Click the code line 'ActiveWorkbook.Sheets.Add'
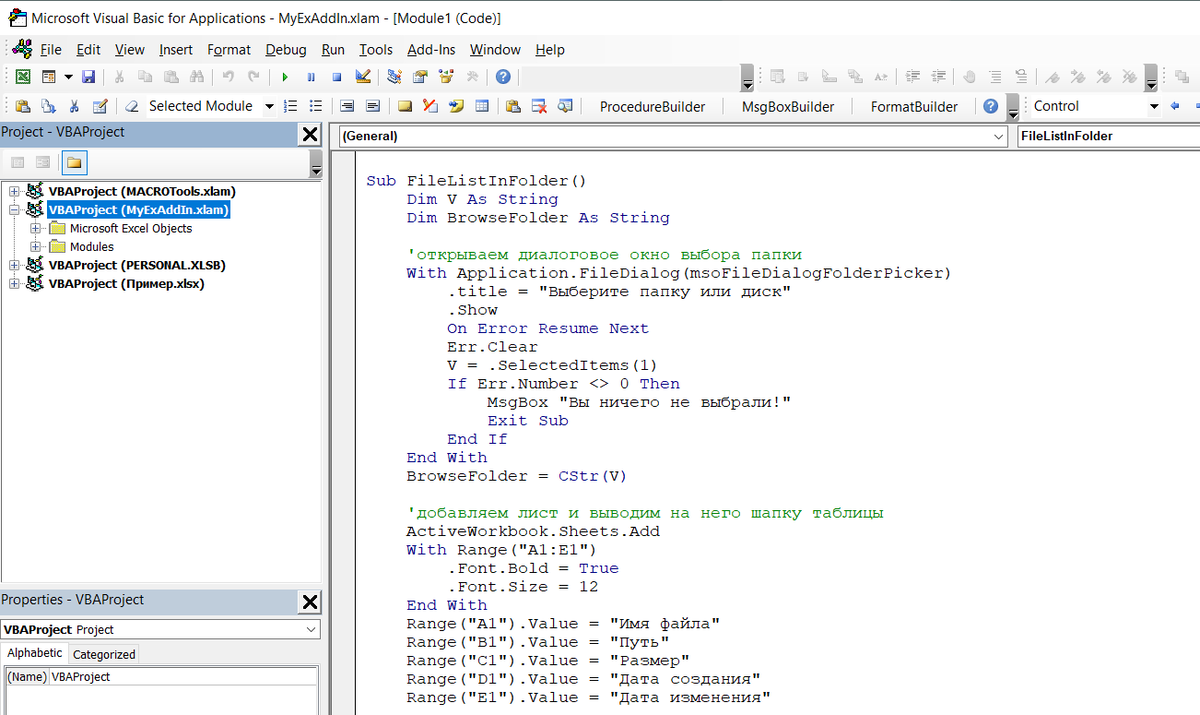The width and height of the screenshot is (1200, 715). 533,531
